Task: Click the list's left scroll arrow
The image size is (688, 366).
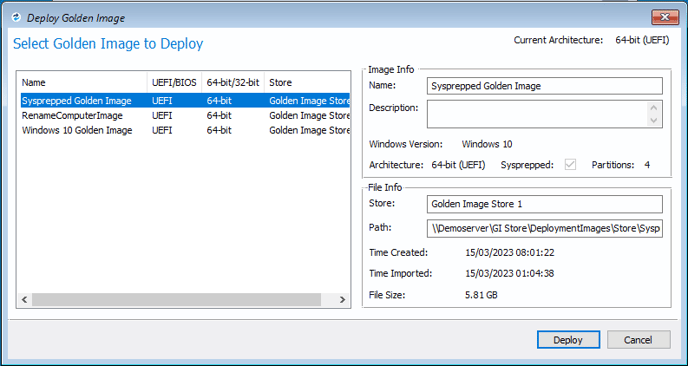Action: coord(25,300)
